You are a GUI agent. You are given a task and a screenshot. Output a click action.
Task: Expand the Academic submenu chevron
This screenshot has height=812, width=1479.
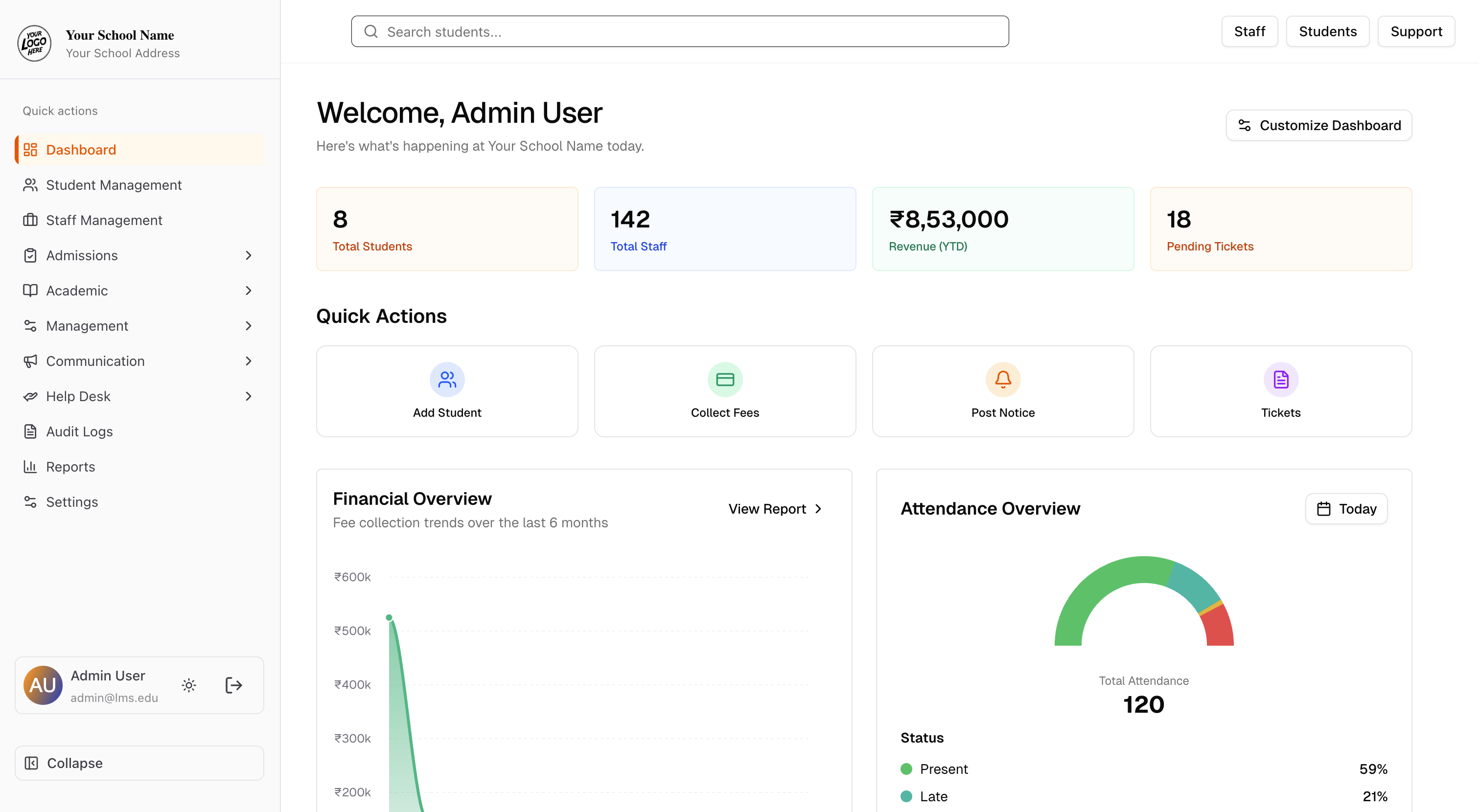point(248,291)
